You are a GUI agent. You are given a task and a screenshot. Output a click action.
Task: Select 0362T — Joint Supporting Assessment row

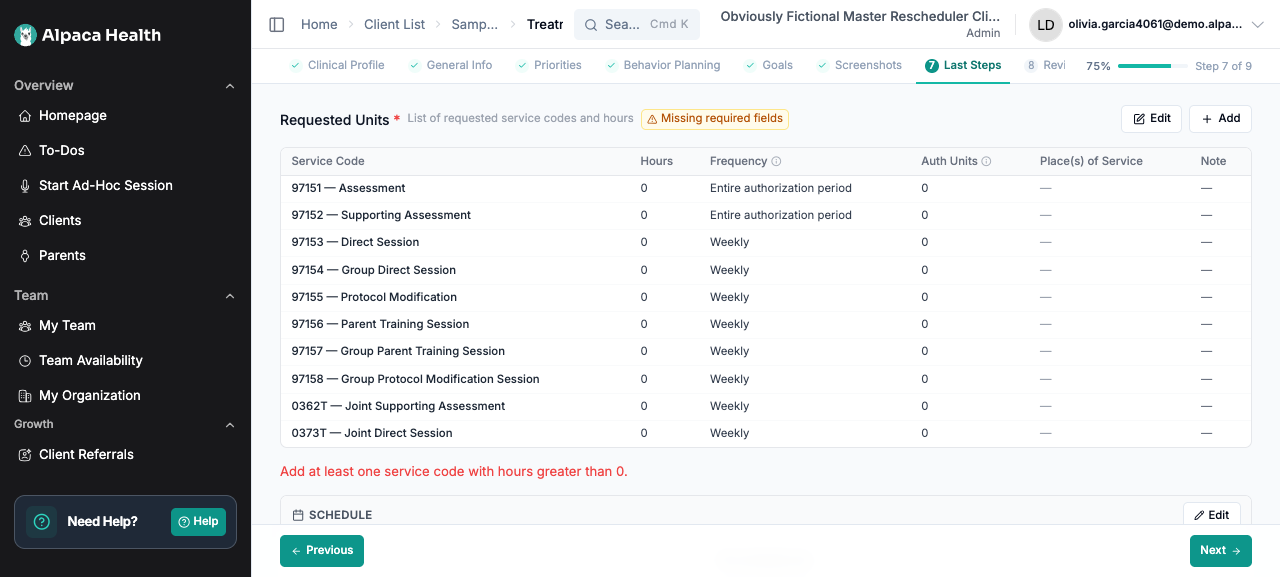[765, 407]
